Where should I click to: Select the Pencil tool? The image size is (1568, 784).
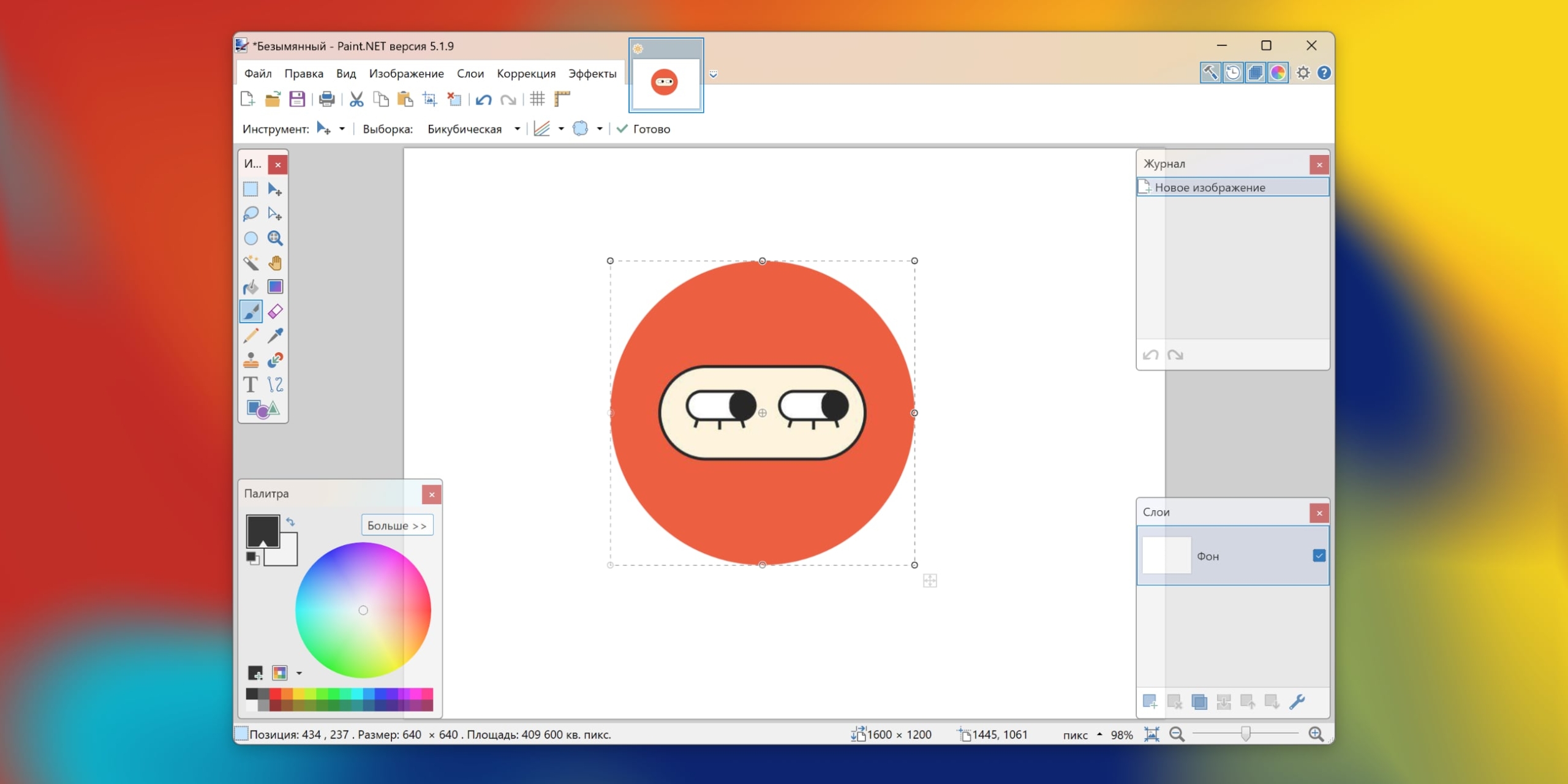251,336
